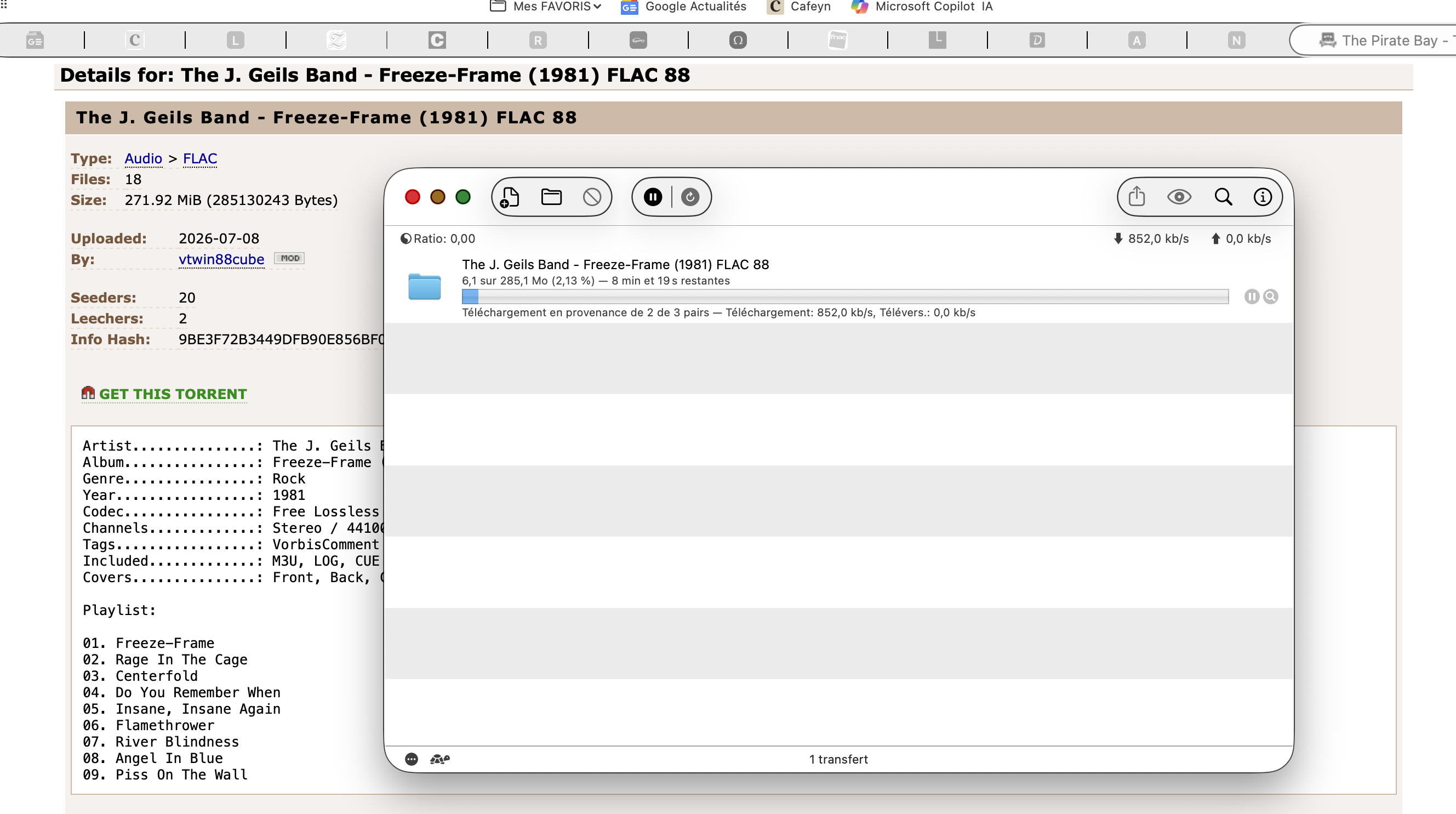Open a torrent file via the folder icon
The width and height of the screenshot is (1456, 814).
(x=551, y=197)
